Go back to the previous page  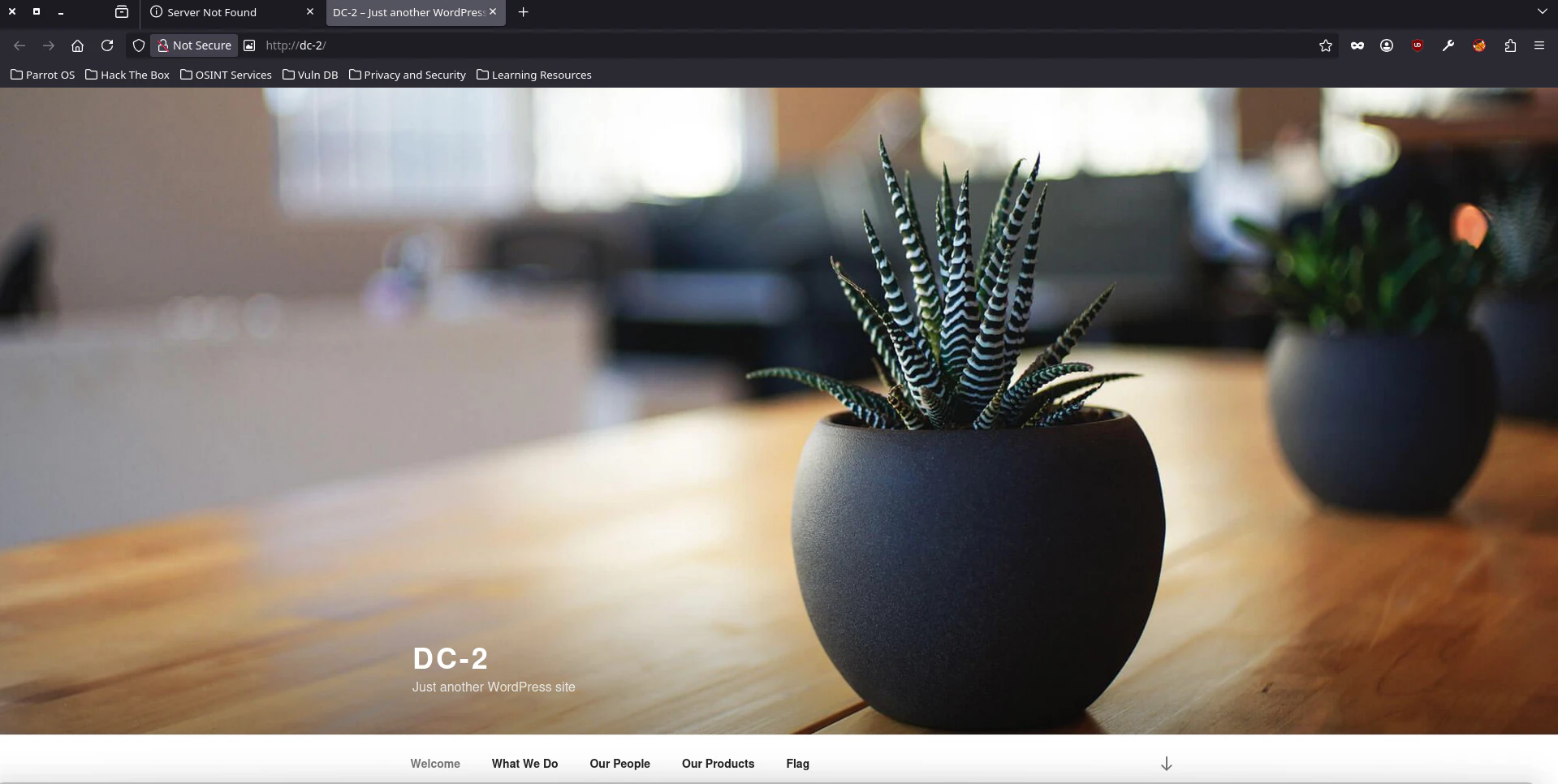click(19, 45)
